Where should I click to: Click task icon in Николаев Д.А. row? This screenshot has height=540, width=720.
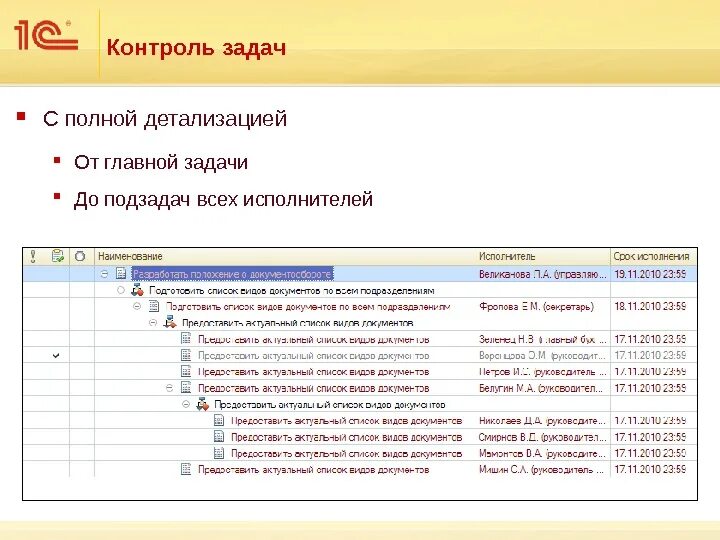tap(219, 421)
